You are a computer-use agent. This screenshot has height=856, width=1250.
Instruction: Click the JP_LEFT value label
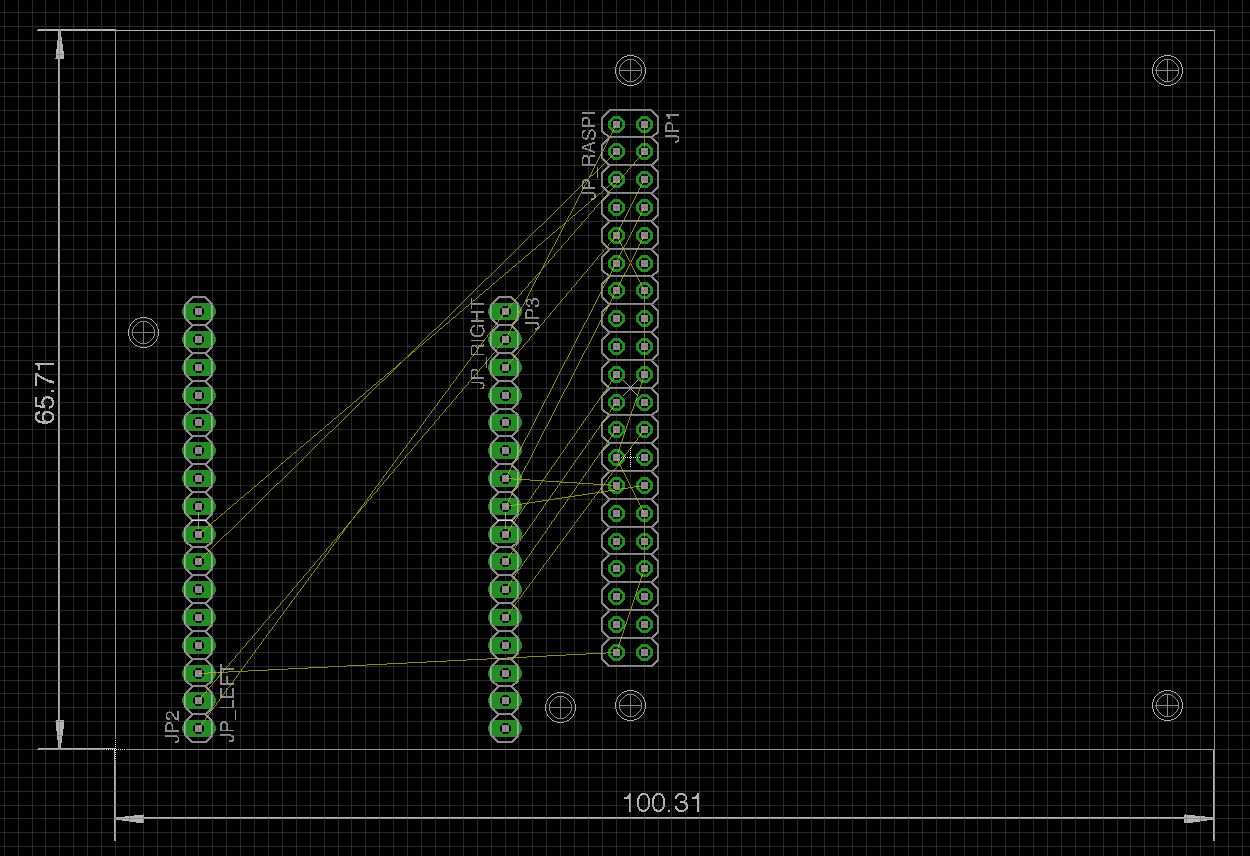228,704
